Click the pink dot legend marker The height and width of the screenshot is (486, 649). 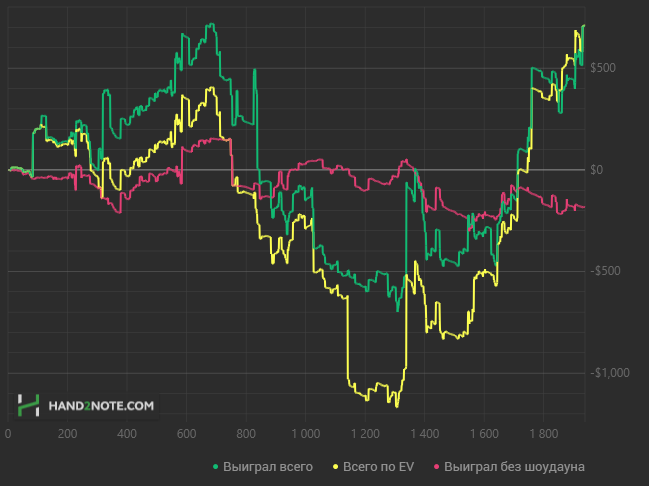click(x=436, y=467)
